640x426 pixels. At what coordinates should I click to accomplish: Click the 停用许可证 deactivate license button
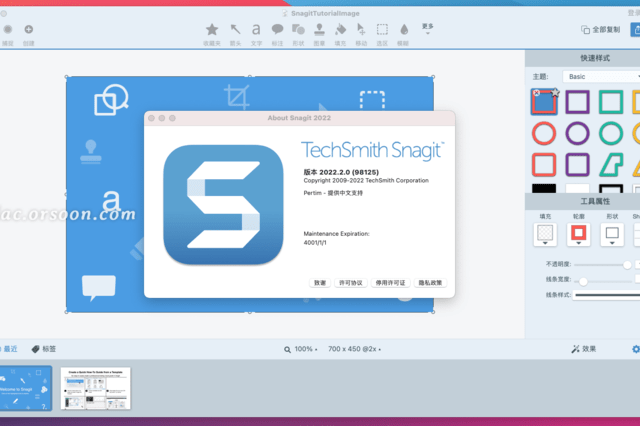[x=391, y=283]
